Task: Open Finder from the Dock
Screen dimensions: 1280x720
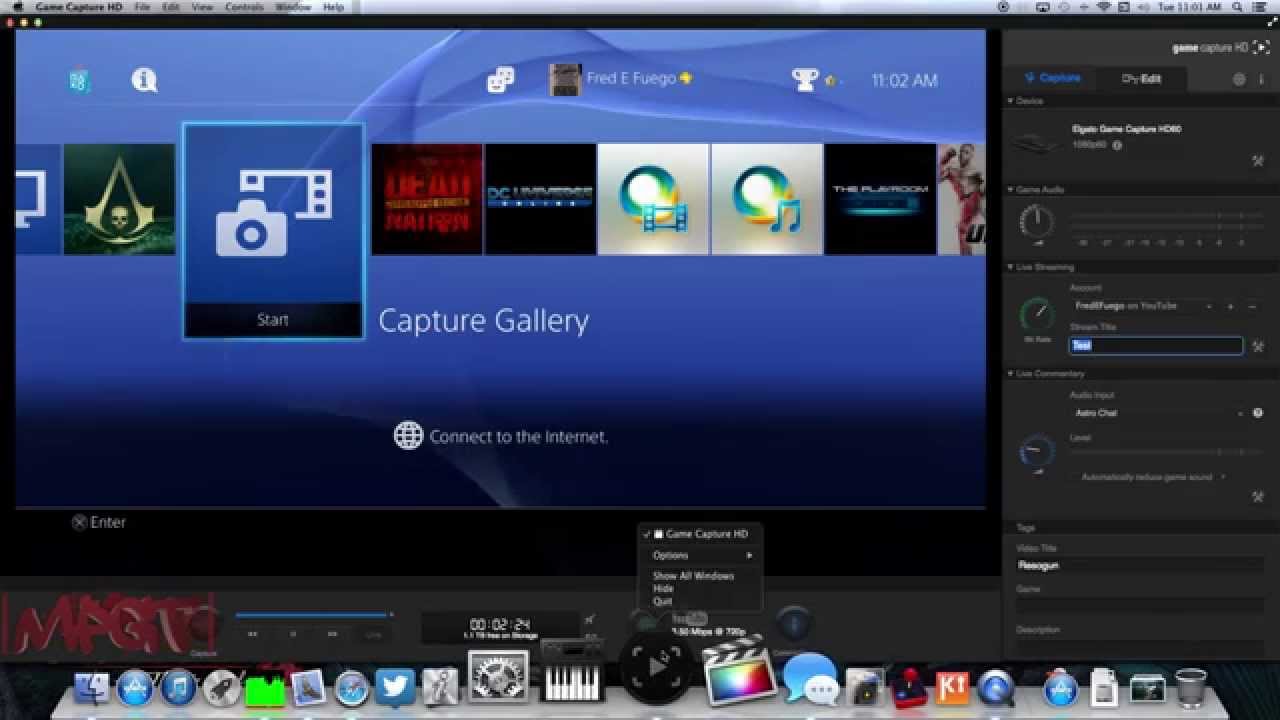Action: click(x=91, y=688)
